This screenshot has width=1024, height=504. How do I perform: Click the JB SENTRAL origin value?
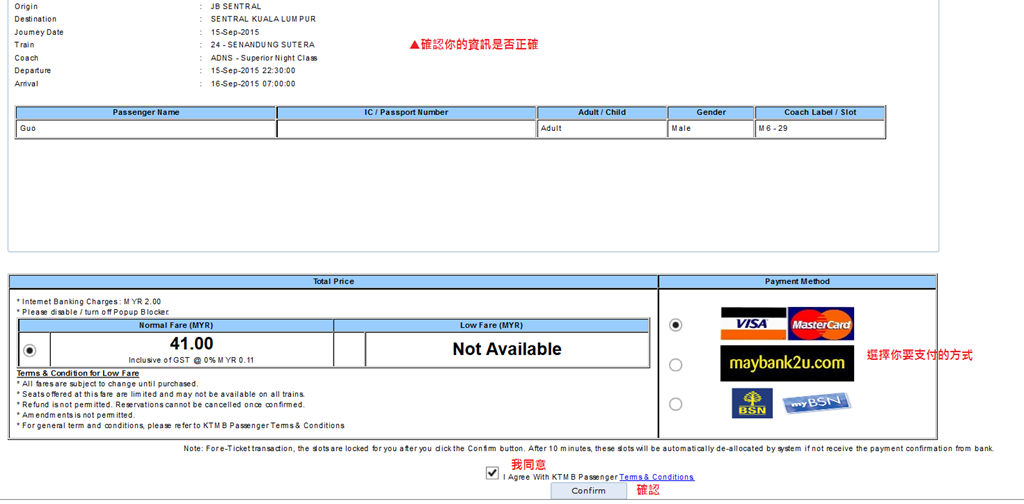(236, 7)
